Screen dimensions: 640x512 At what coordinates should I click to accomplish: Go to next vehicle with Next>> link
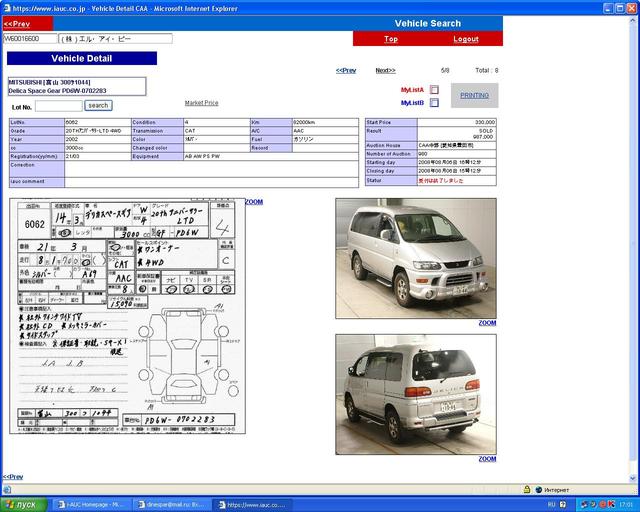click(x=385, y=70)
